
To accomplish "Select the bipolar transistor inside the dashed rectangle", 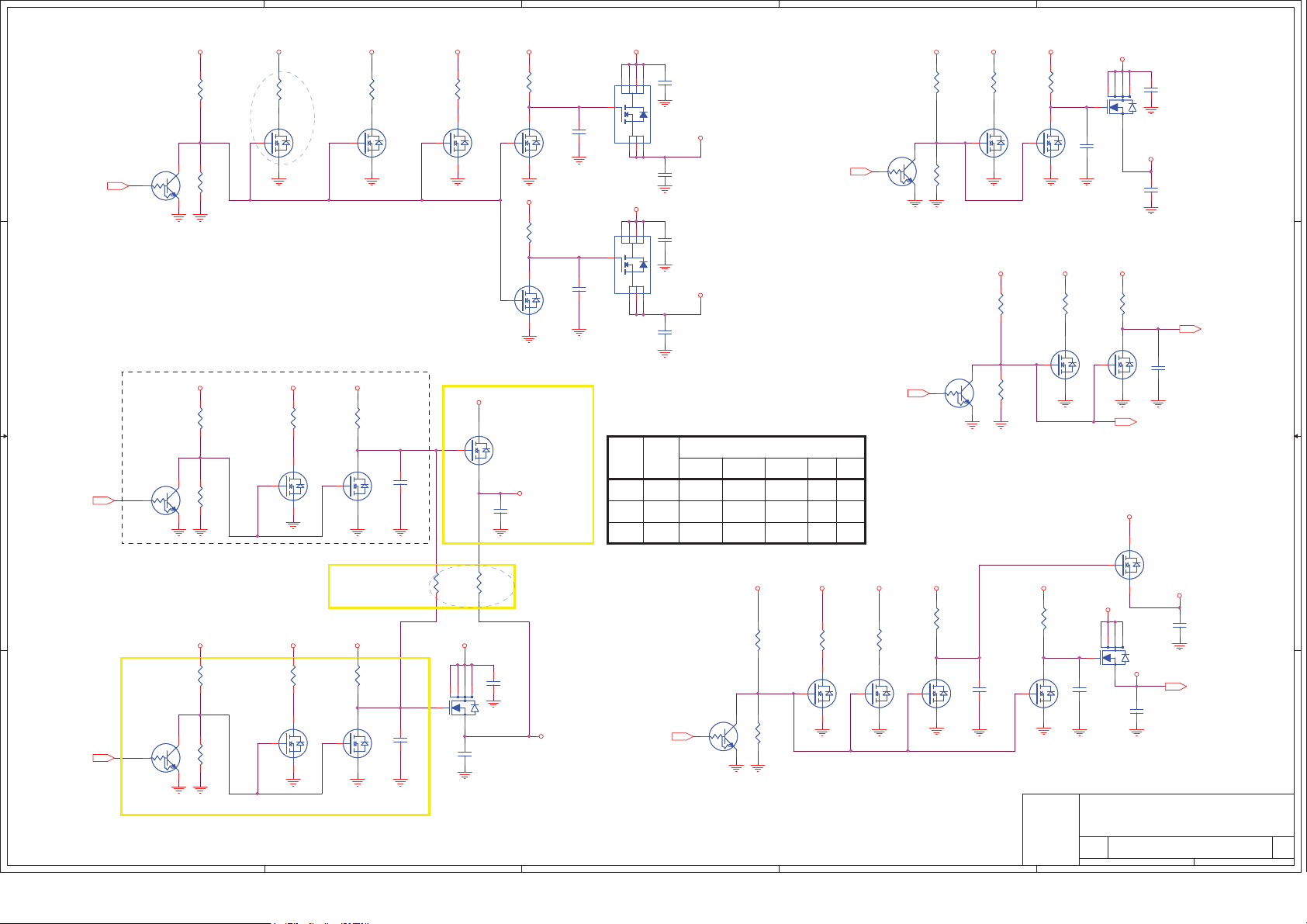I will coord(166,501).
